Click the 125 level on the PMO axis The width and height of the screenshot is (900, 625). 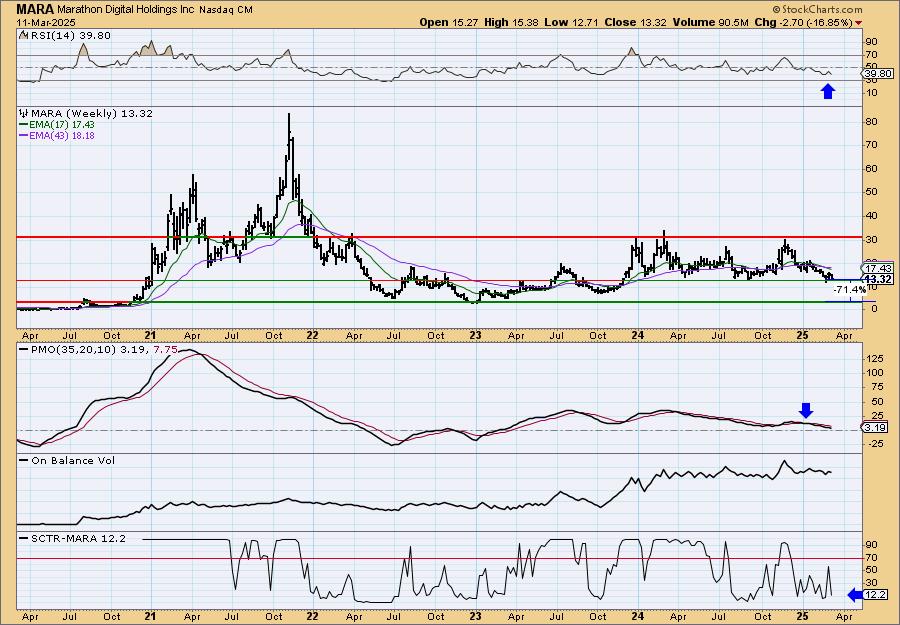pyautogui.click(x=874, y=359)
